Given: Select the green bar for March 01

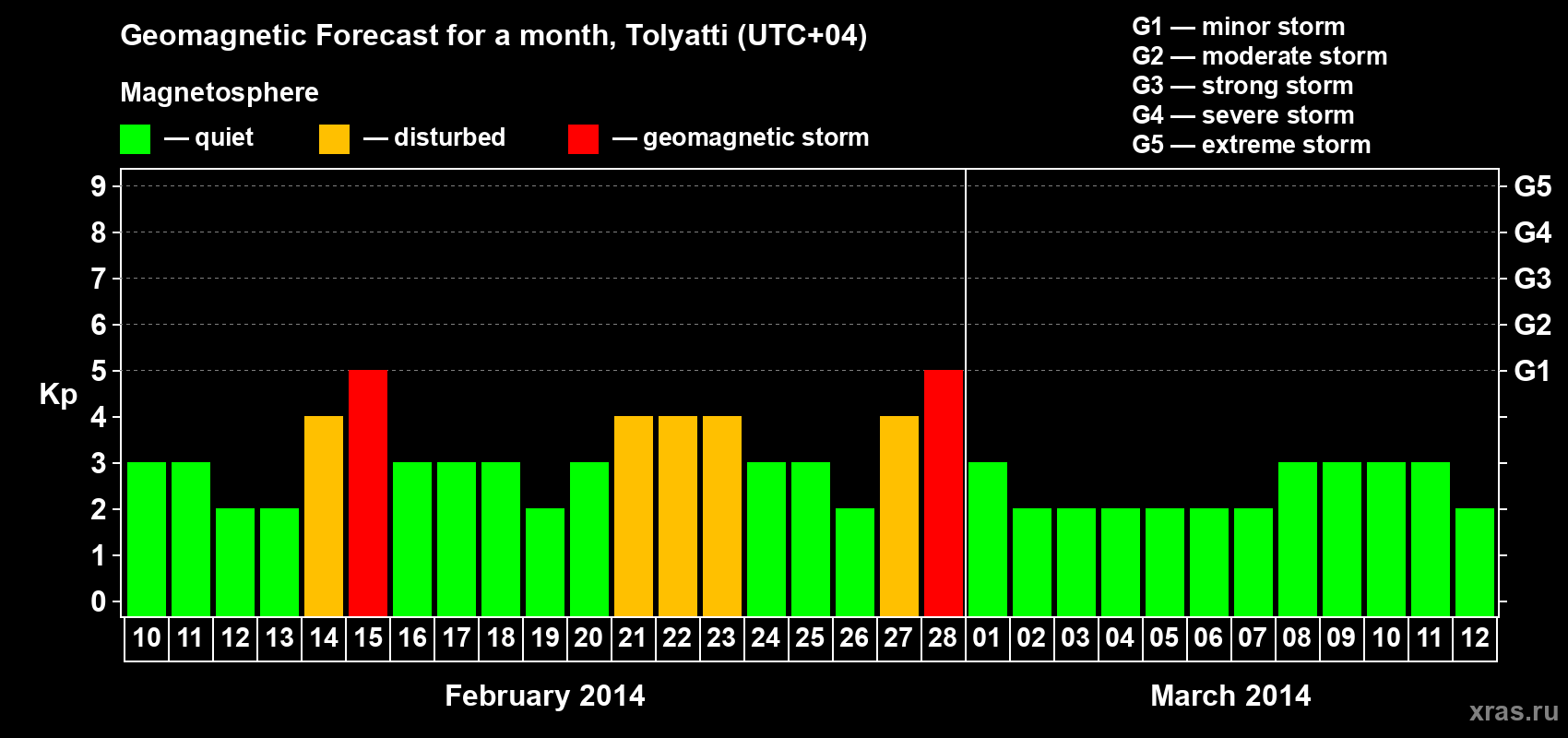Looking at the screenshot, I should coord(988,539).
